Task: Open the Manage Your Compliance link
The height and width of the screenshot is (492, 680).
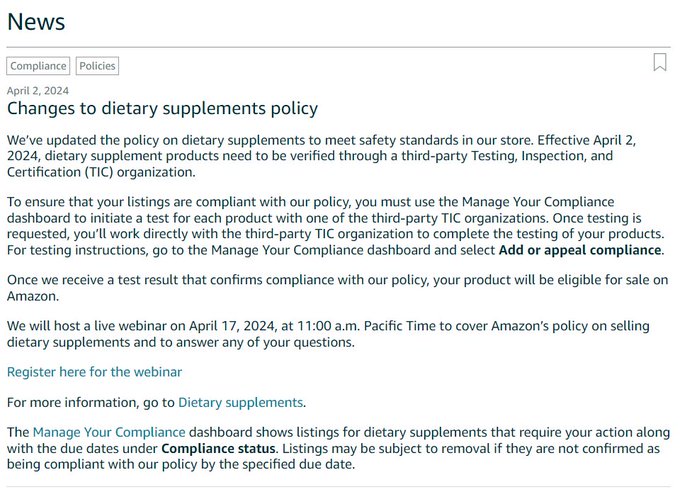Action: (x=109, y=432)
